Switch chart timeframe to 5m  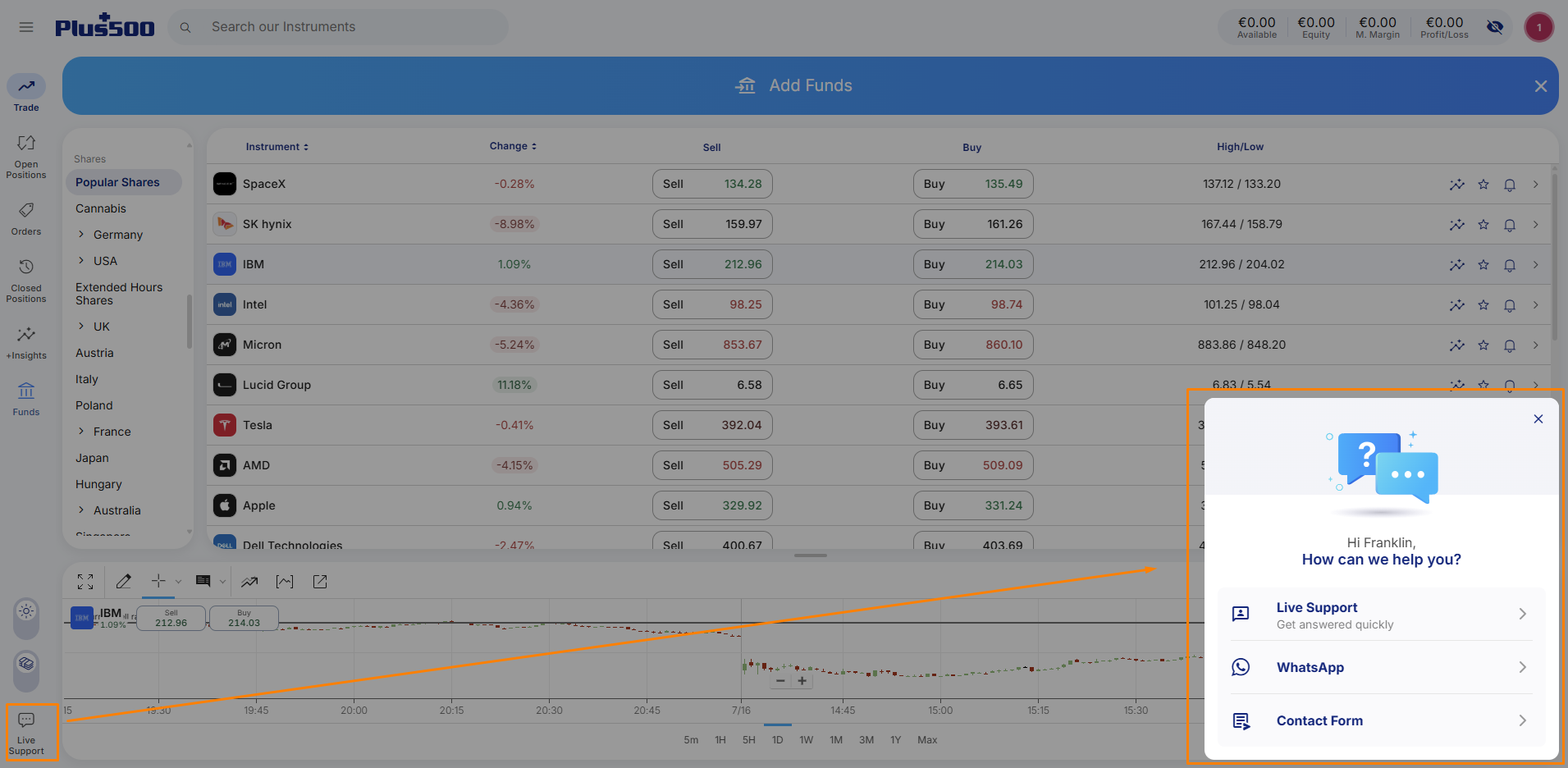[691, 740]
